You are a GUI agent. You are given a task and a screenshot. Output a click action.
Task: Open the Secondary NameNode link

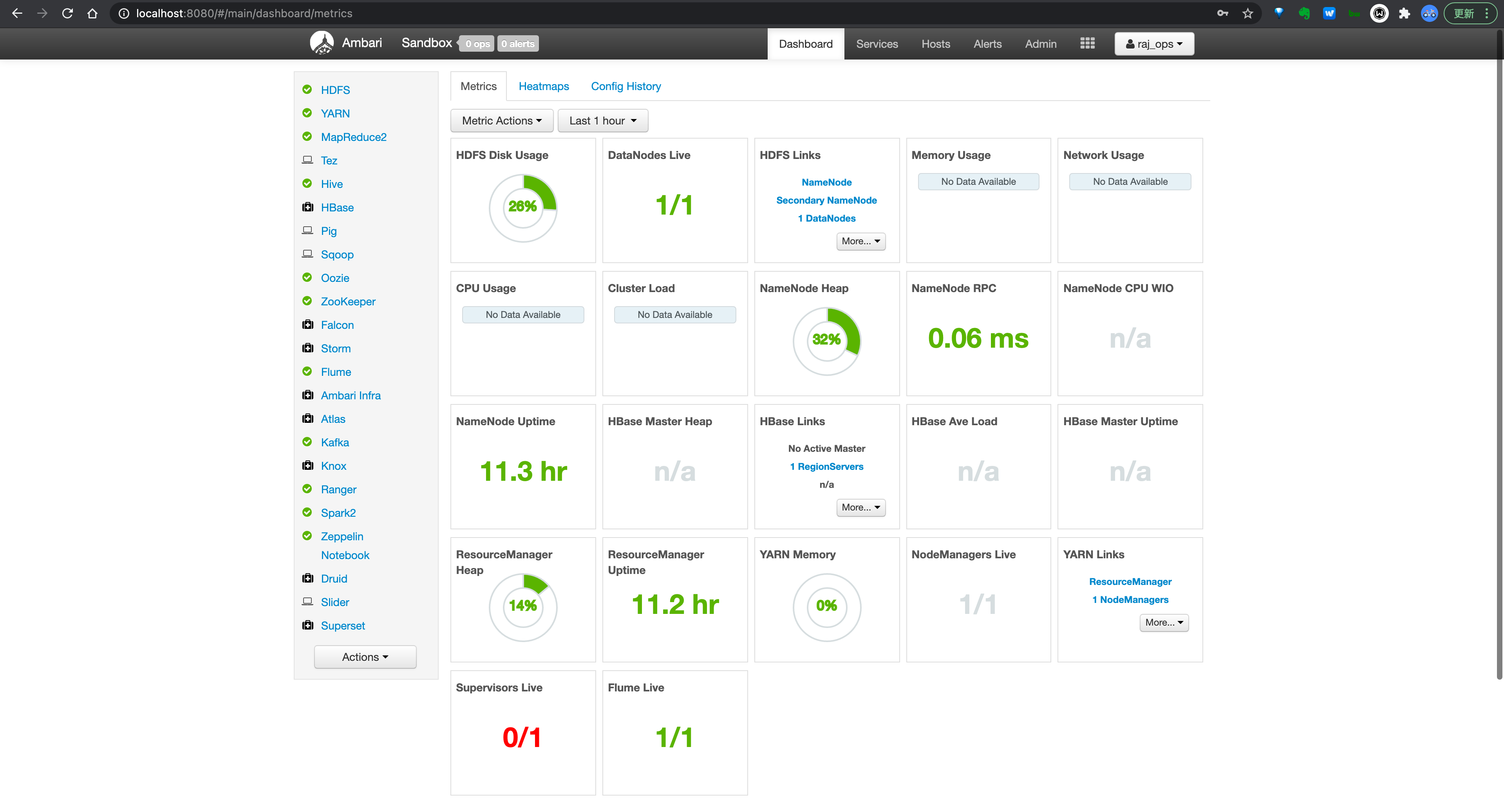[x=826, y=200]
